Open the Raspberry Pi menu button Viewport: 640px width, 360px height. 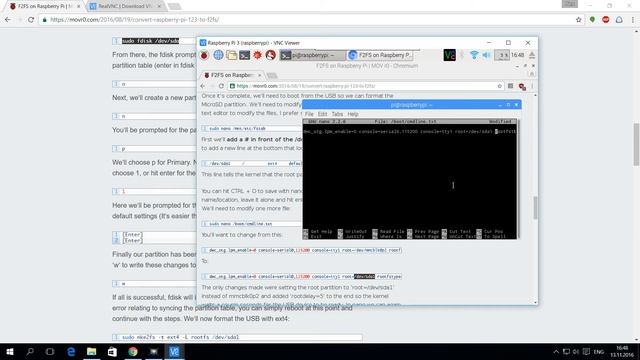tap(204, 55)
